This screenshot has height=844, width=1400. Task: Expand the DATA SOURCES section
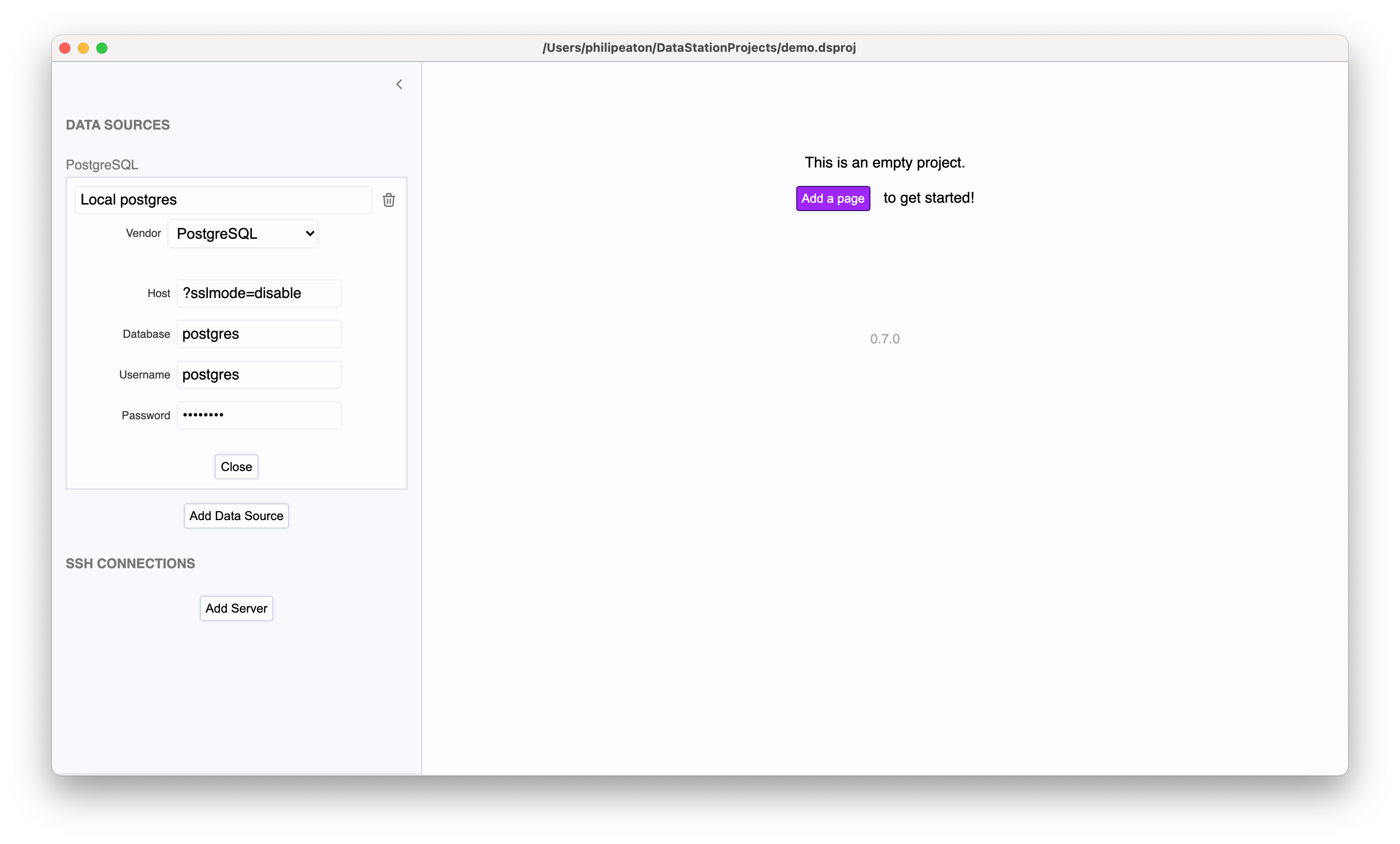click(119, 124)
